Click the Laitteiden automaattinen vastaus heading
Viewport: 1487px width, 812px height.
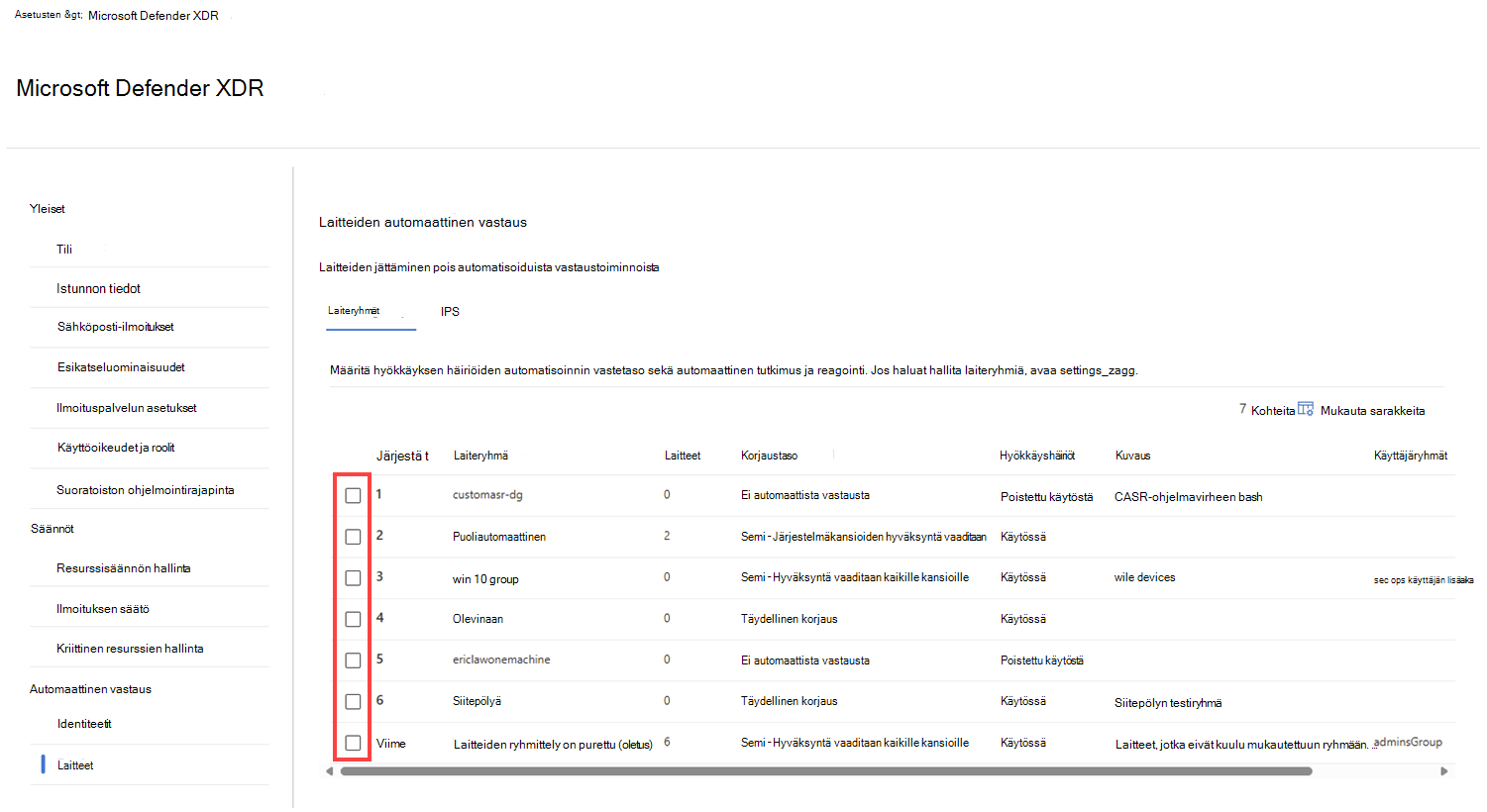pos(423,223)
